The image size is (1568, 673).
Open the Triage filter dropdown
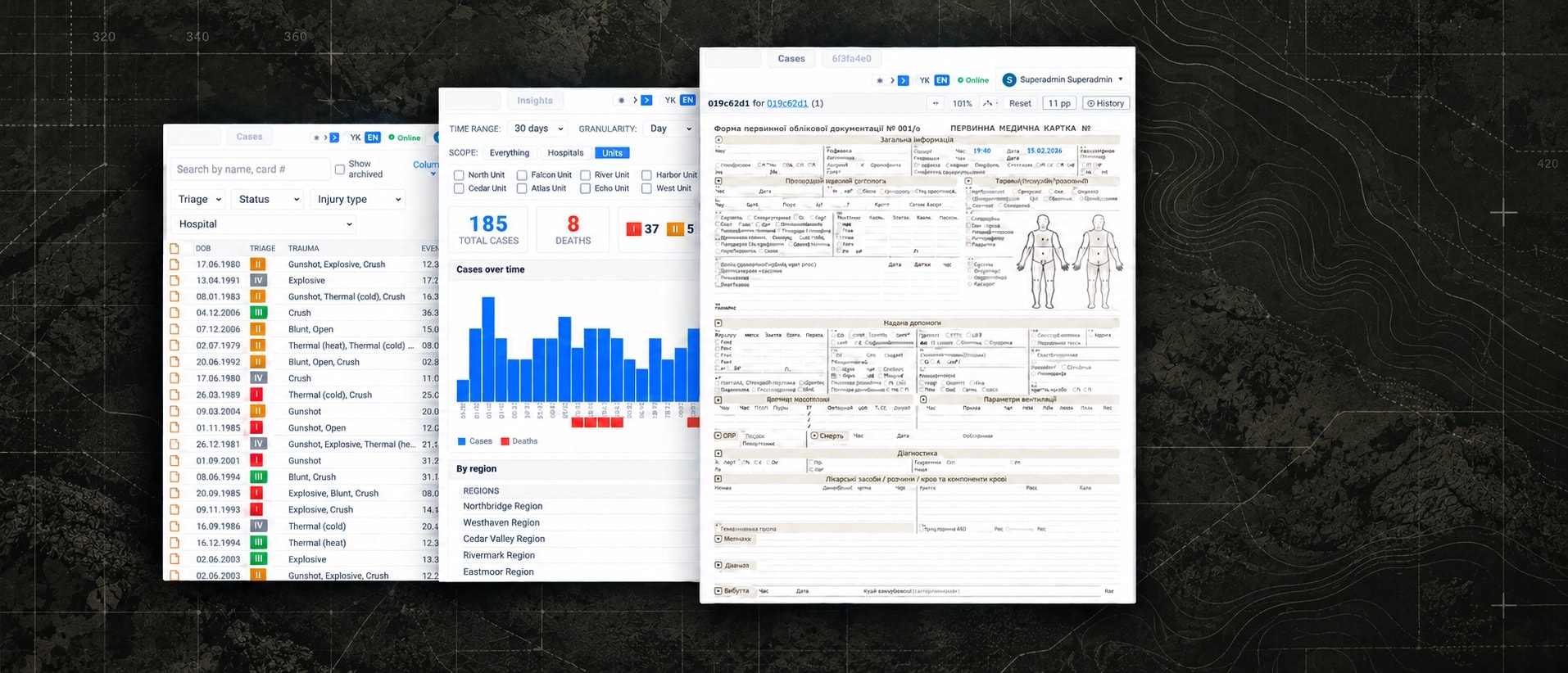(x=198, y=199)
